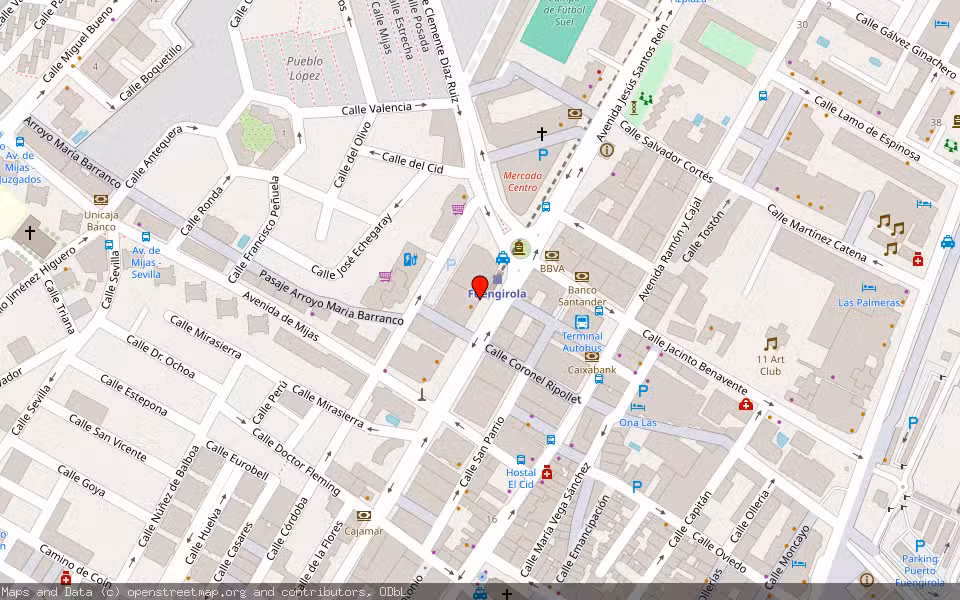960x600 pixels.
Task: Click the Calle San Vicente street label
Action: [x=108, y=438]
